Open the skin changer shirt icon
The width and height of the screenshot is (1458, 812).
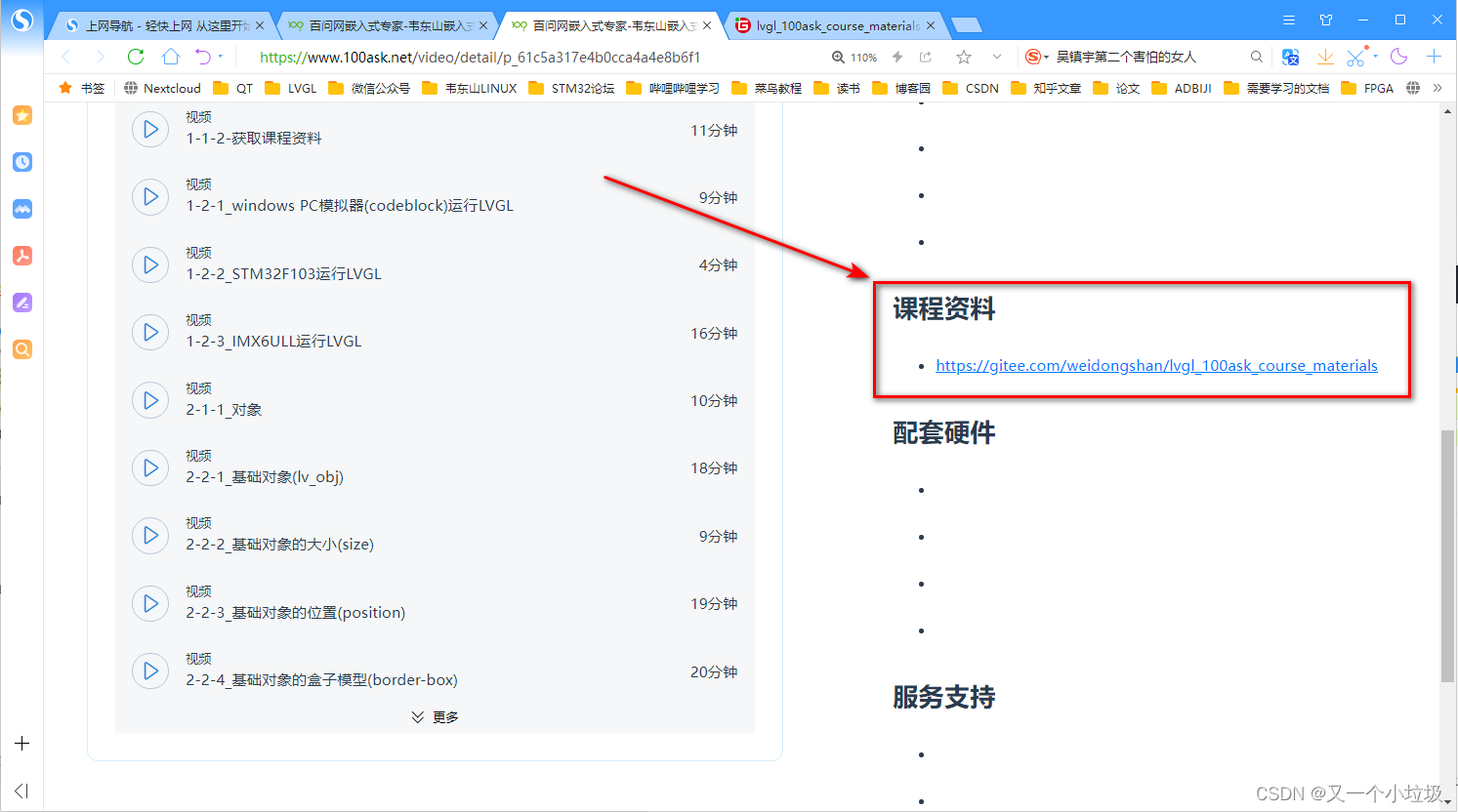1326,20
